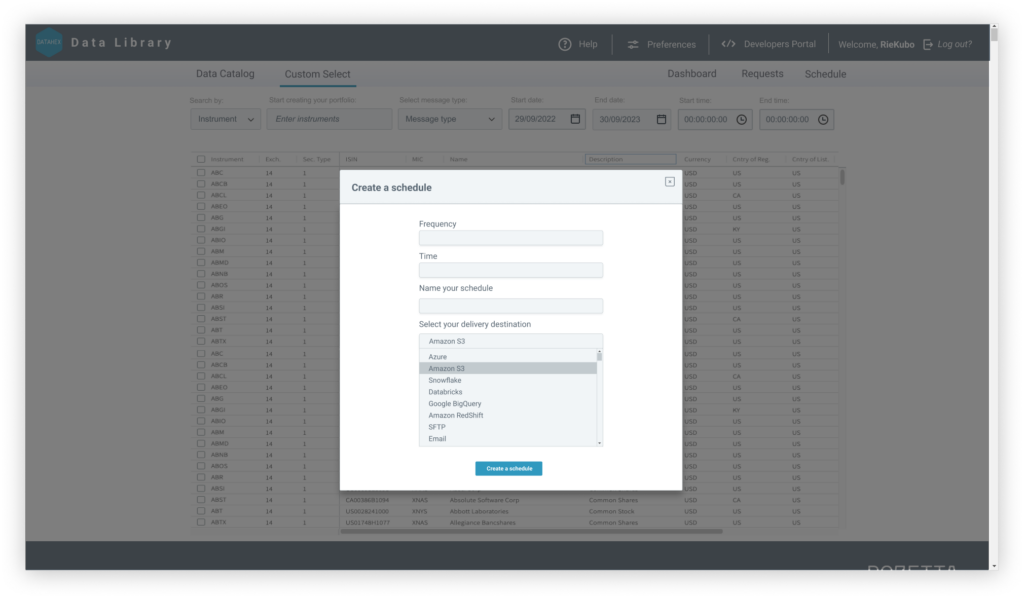Screen dimensions: 1024x598
Task: Open the Developers Portal code icon
Action: (729, 44)
